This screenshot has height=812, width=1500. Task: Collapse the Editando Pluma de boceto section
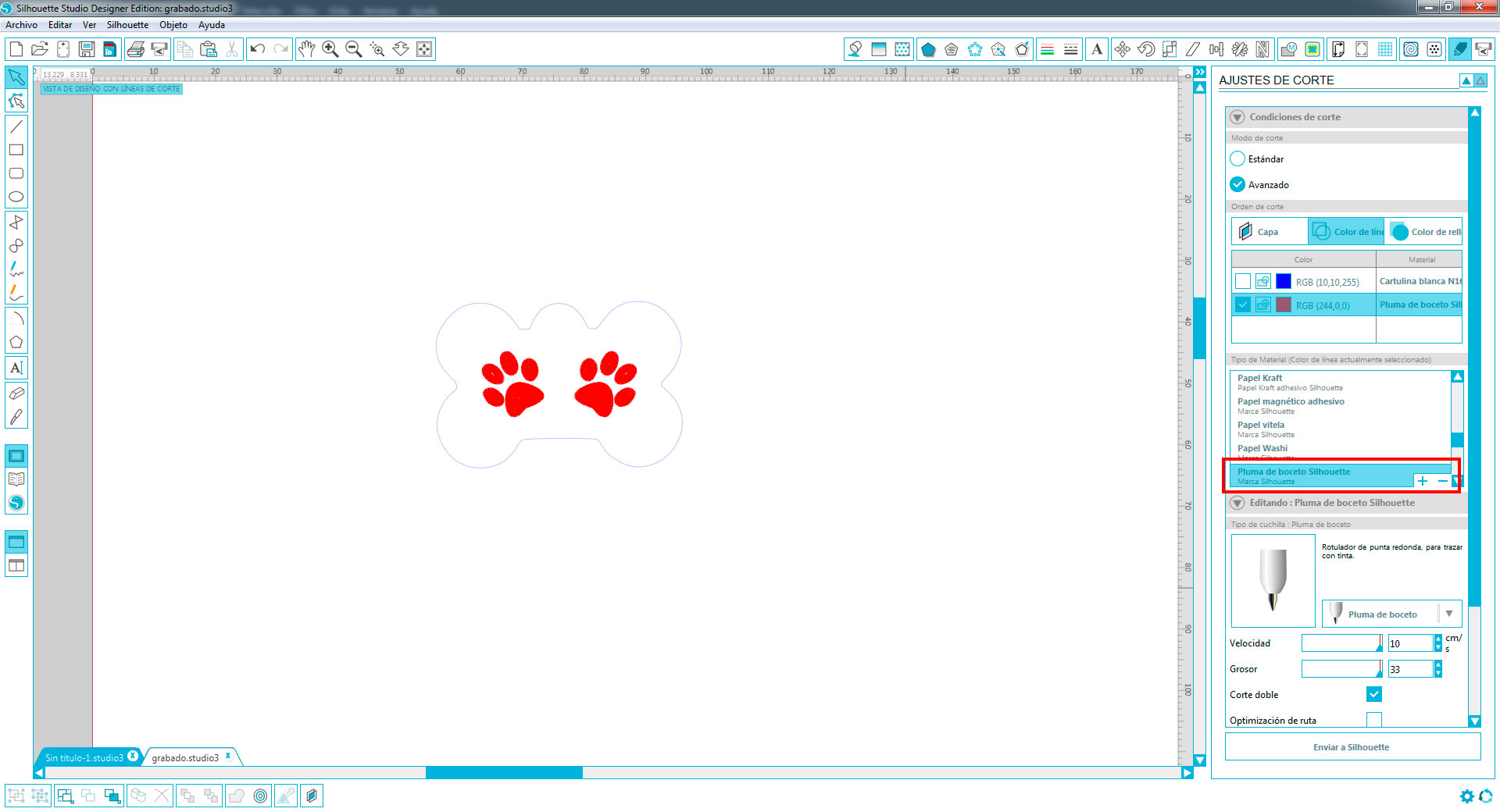pyautogui.click(x=1237, y=503)
